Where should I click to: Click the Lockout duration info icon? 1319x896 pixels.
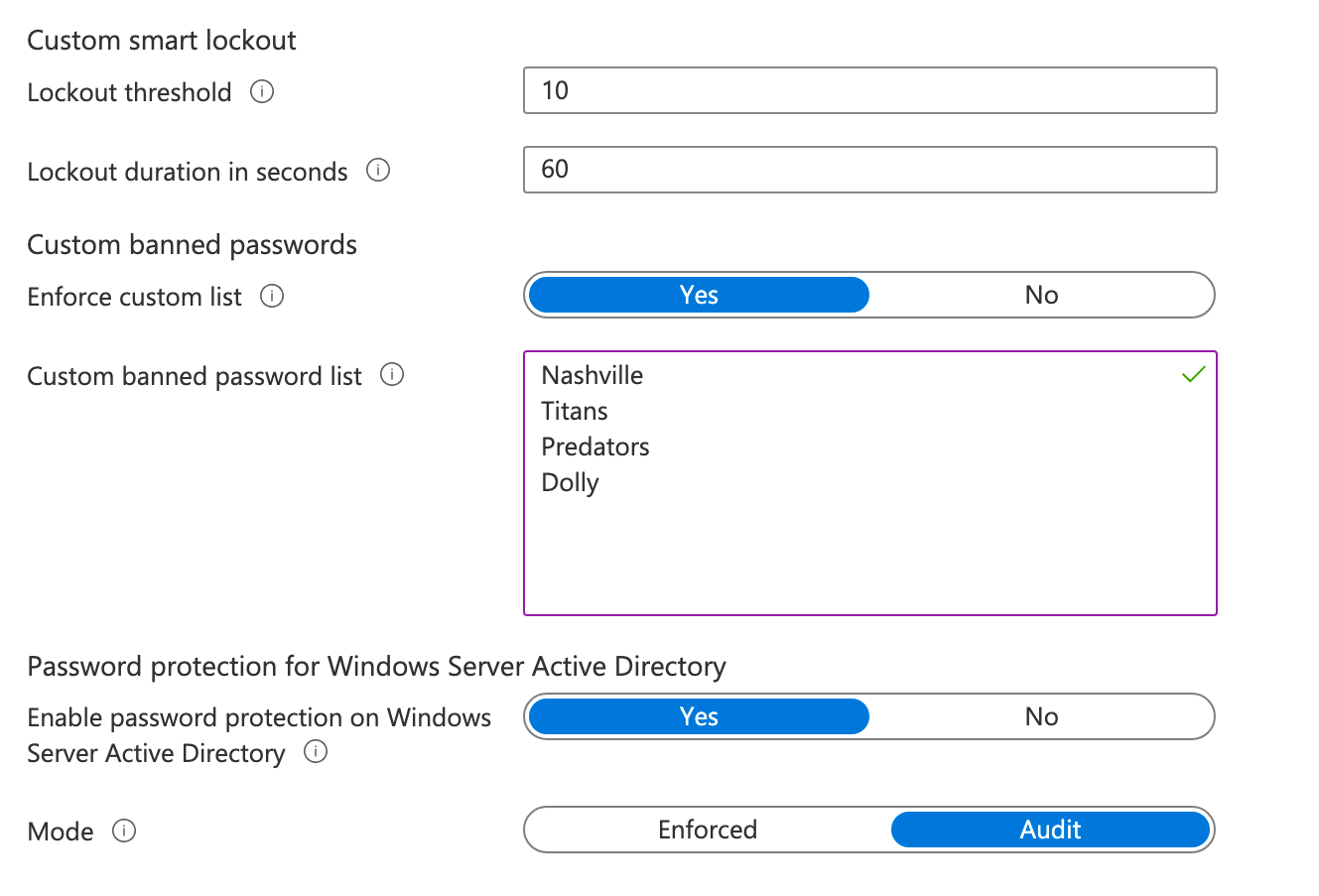(378, 171)
